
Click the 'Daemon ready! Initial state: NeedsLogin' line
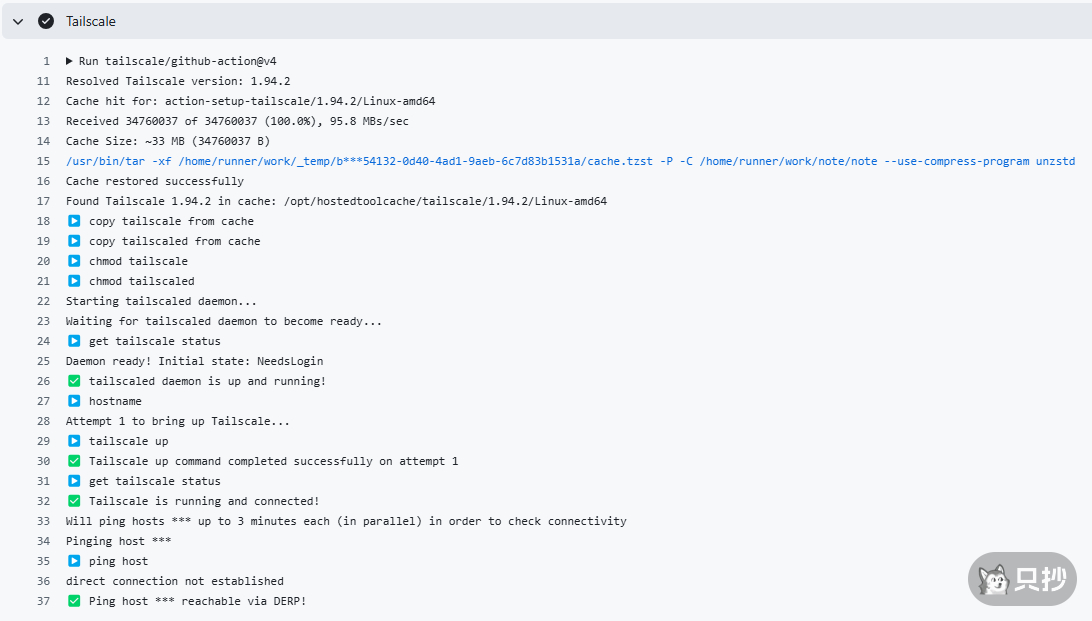194,361
